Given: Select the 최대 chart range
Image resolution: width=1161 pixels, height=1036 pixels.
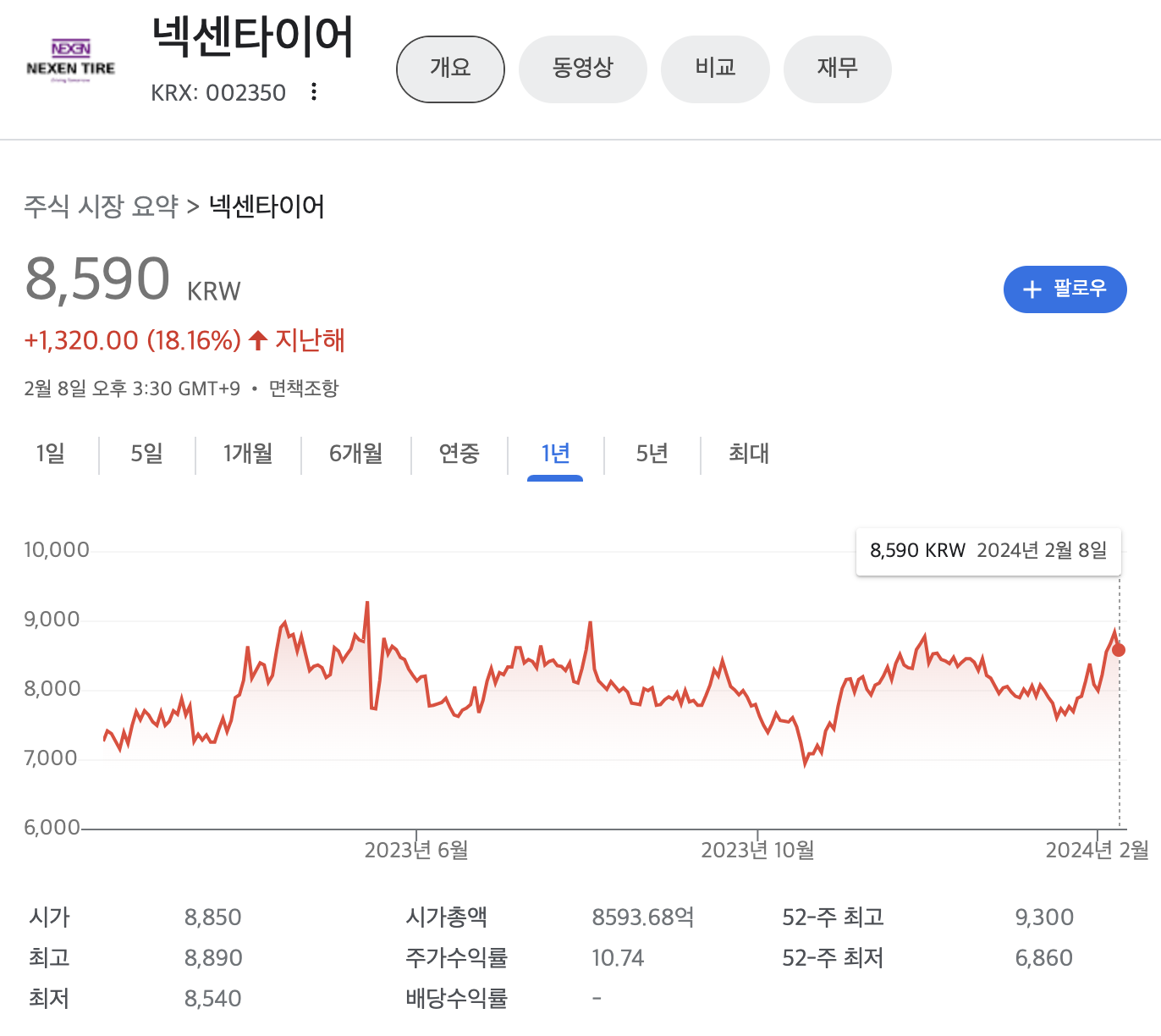Looking at the screenshot, I should point(749,454).
